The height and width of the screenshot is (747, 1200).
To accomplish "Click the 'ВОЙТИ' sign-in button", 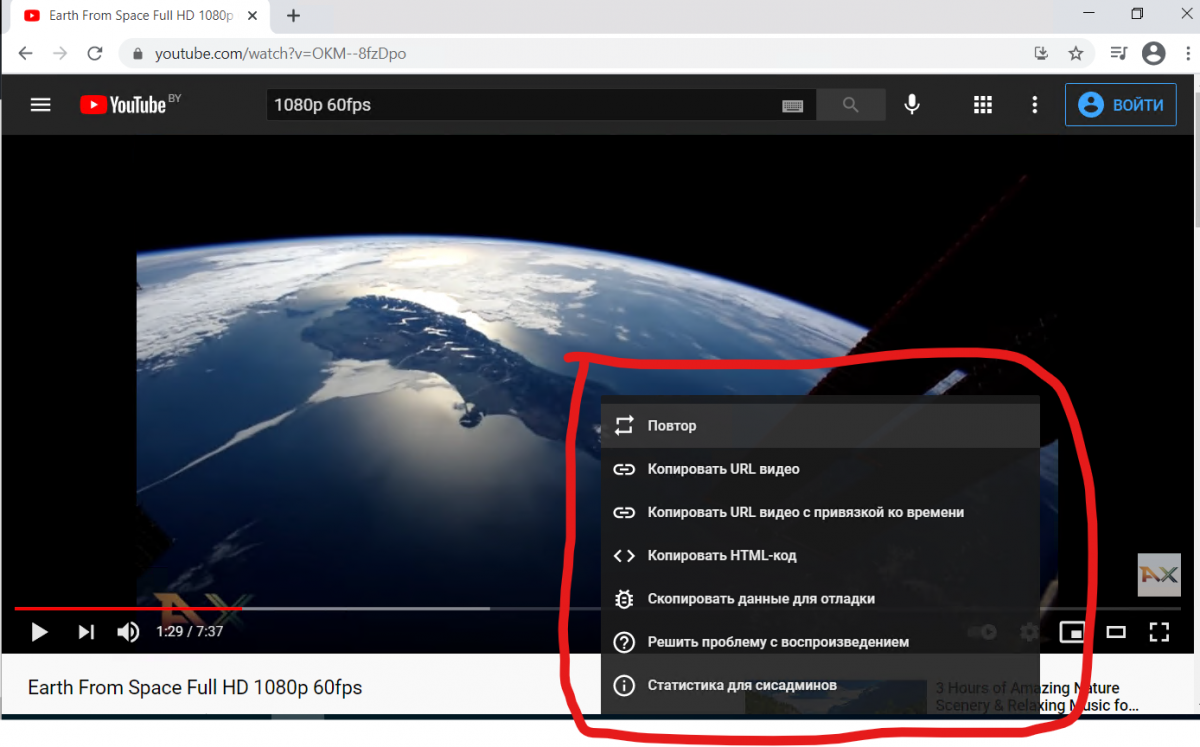I will click(1120, 105).
